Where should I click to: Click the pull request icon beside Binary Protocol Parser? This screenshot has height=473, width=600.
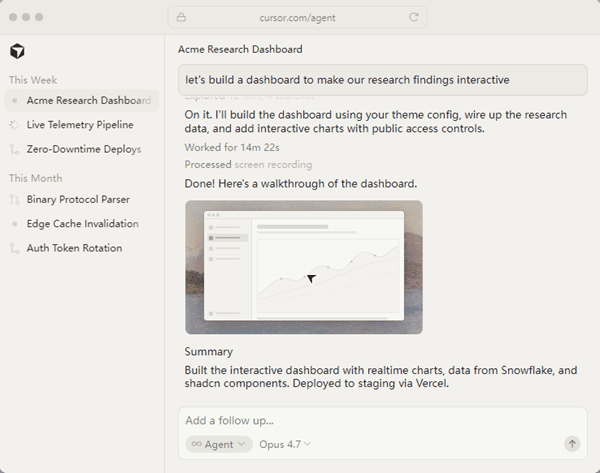14,199
